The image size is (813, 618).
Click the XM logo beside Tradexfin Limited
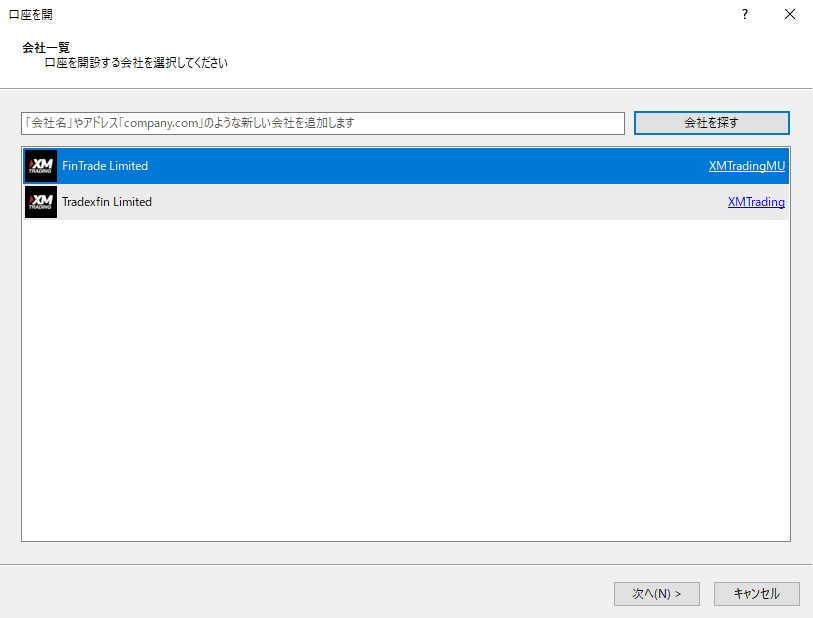41,202
